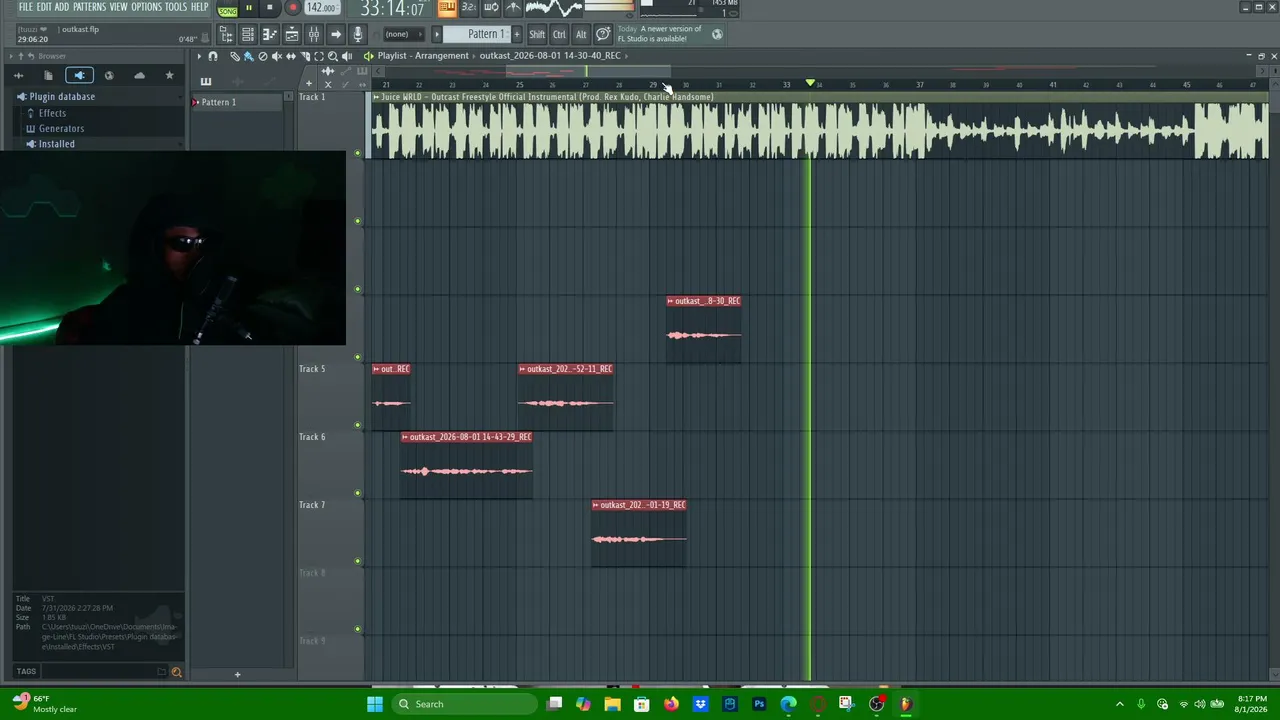Open the TOOLS menu
This screenshot has height=720, width=1280.
point(176,7)
